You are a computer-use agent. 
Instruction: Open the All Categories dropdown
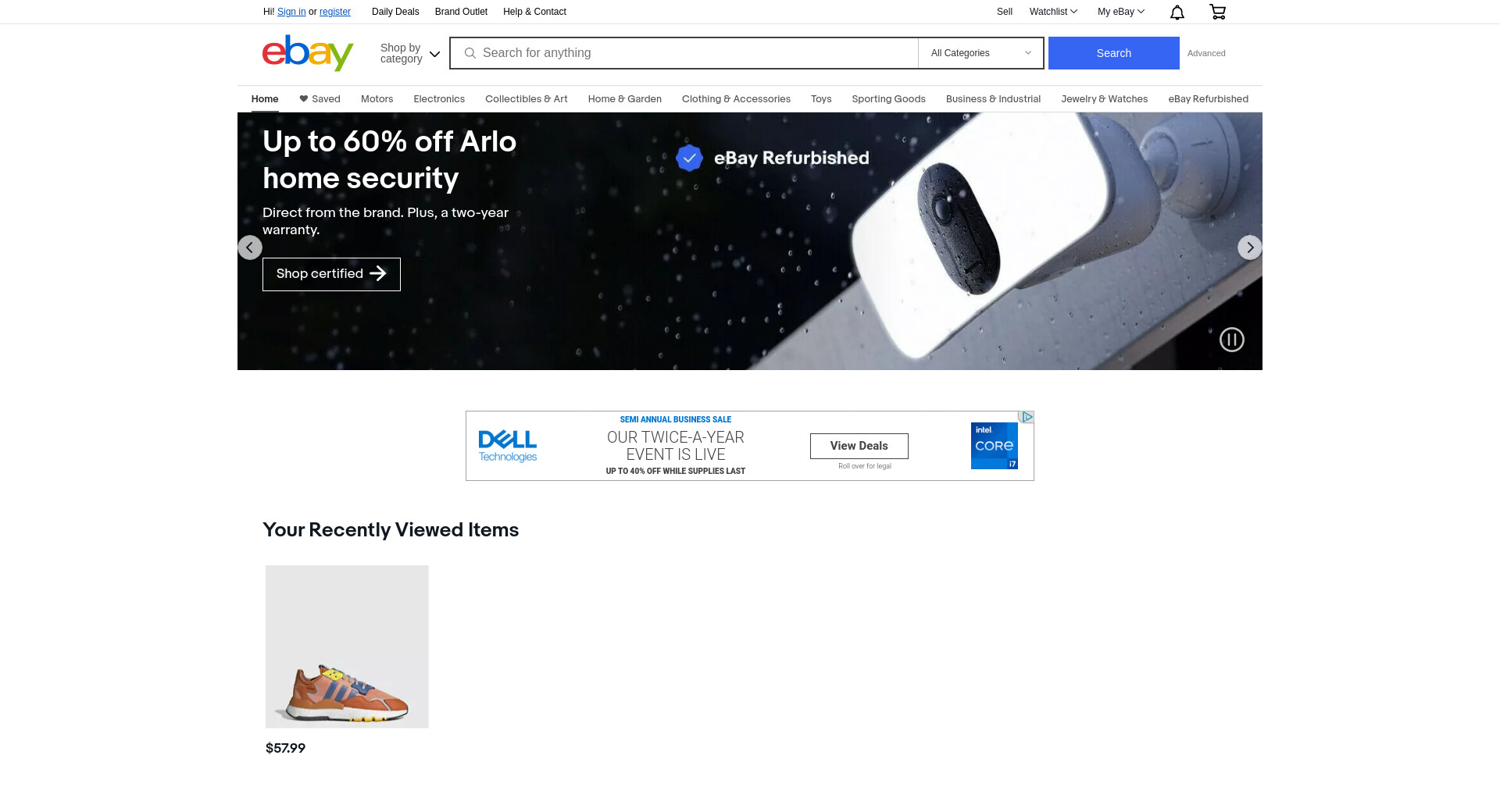click(x=980, y=53)
